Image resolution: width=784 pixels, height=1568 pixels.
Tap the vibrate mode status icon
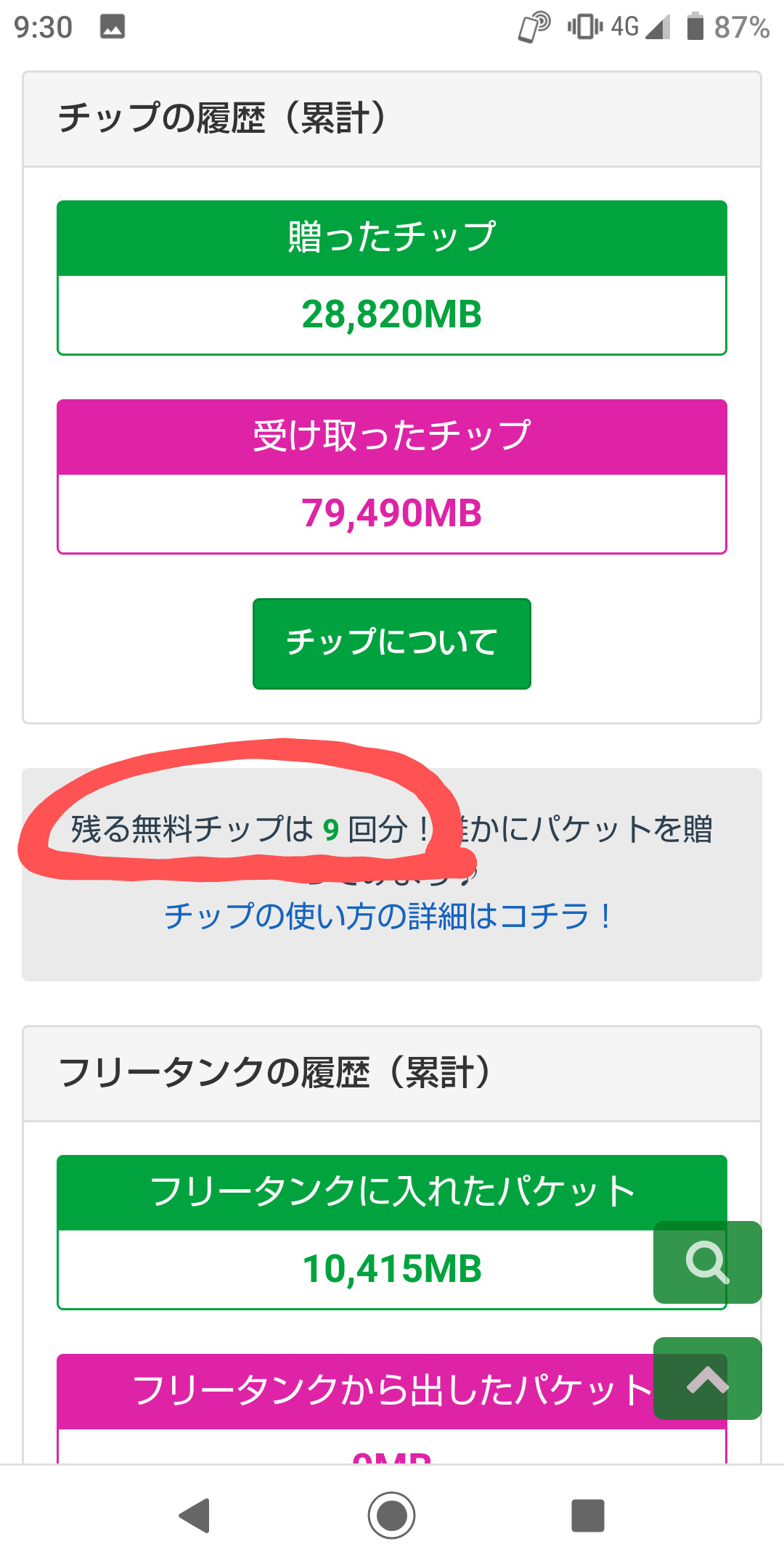click(584, 27)
